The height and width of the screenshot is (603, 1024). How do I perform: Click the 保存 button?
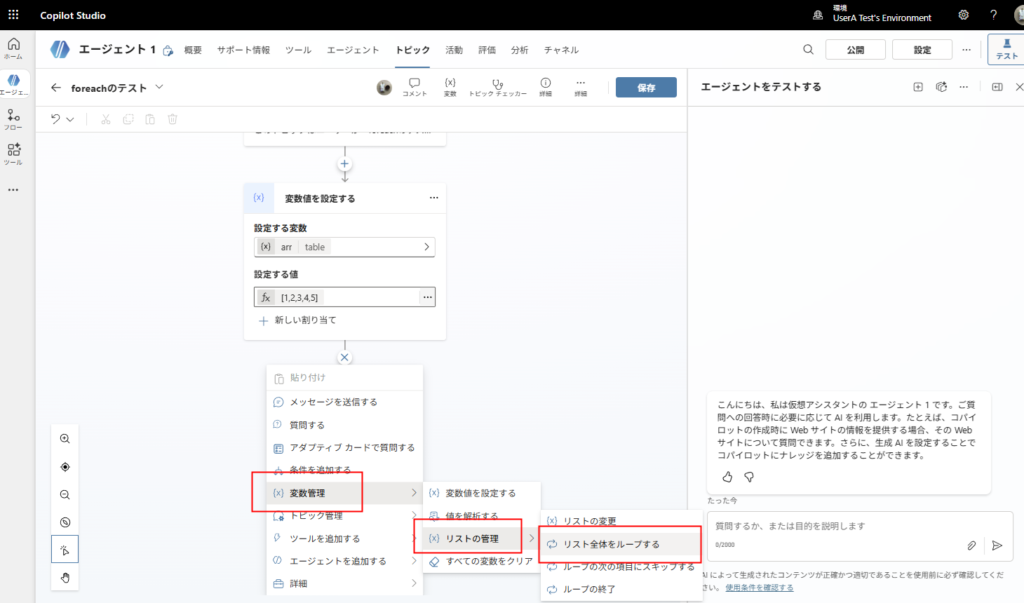pyautogui.click(x=645, y=88)
